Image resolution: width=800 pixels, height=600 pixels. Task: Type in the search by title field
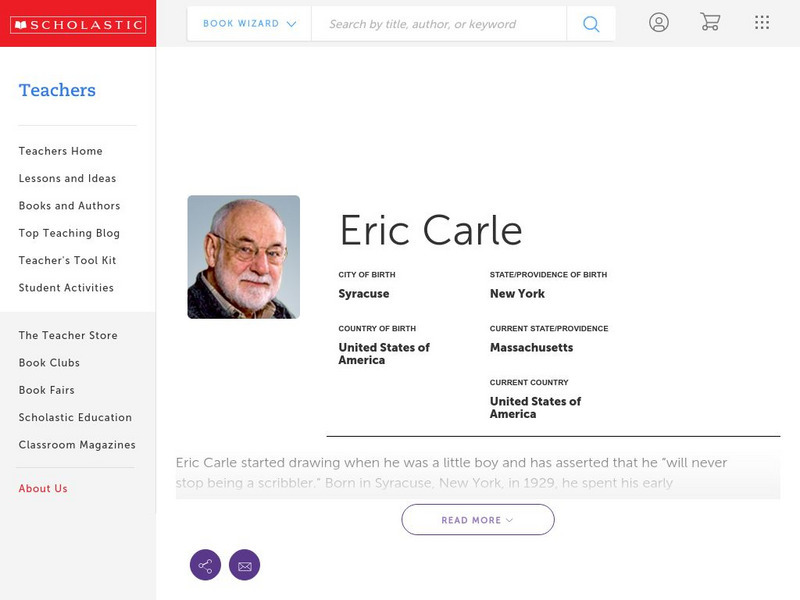438,24
